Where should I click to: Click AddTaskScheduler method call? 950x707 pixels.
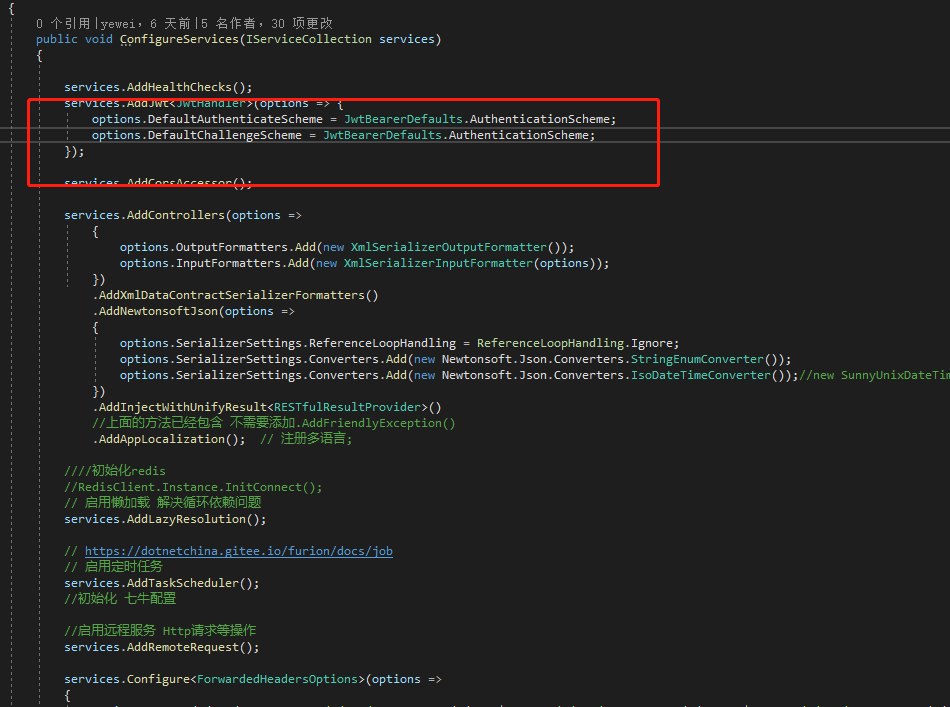point(183,583)
